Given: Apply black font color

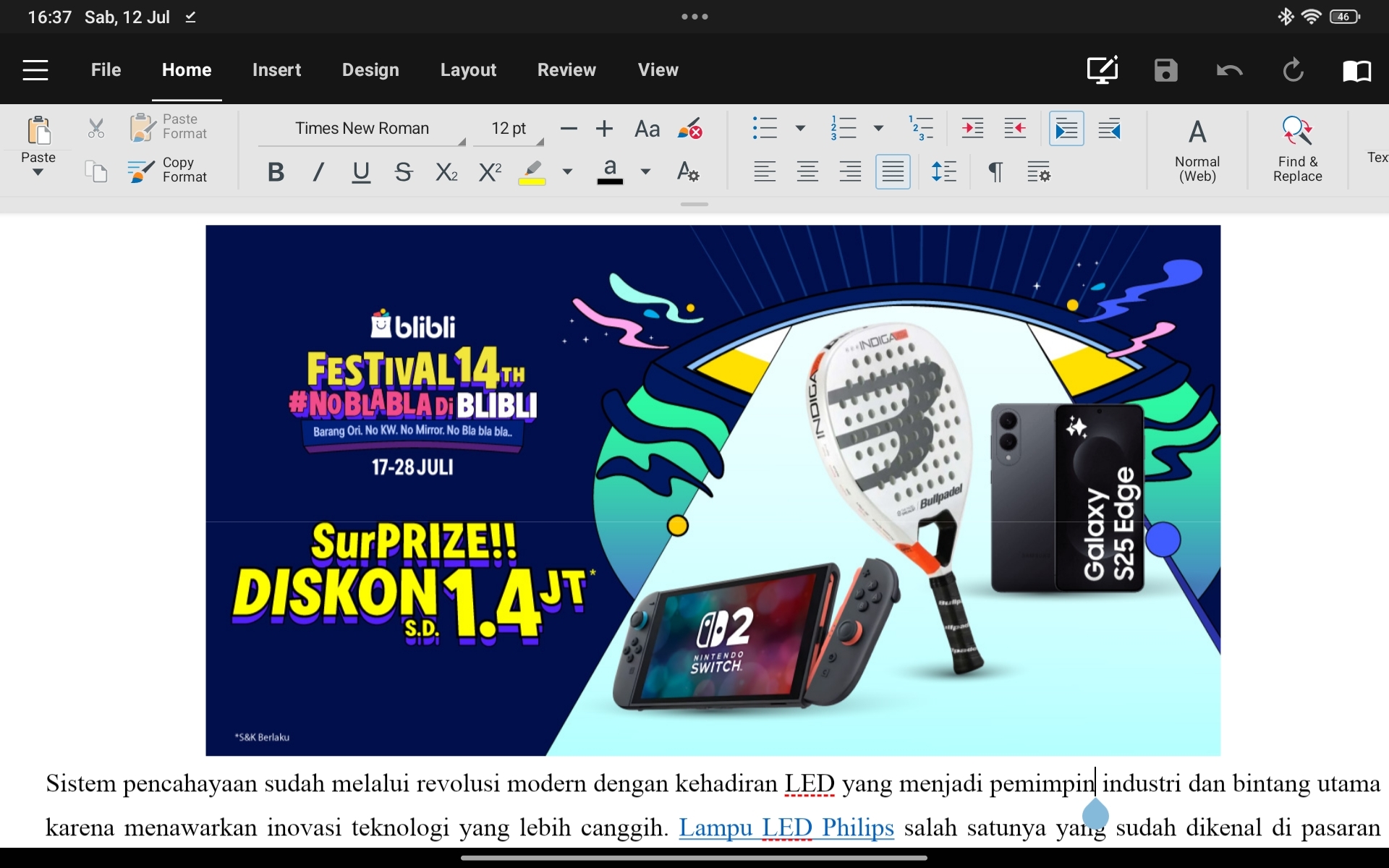Looking at the screenshot, I should 610,172.
